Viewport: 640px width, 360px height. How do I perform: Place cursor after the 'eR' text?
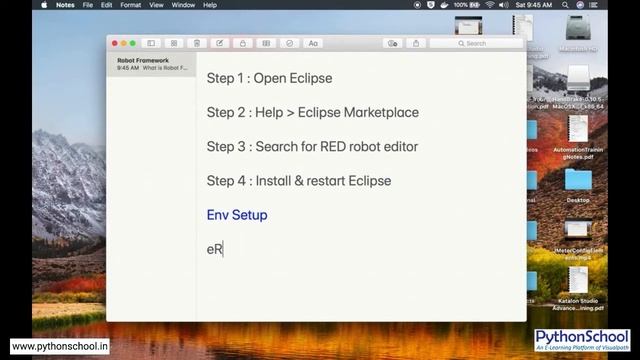pyautogui.click(x=224, y=249)
